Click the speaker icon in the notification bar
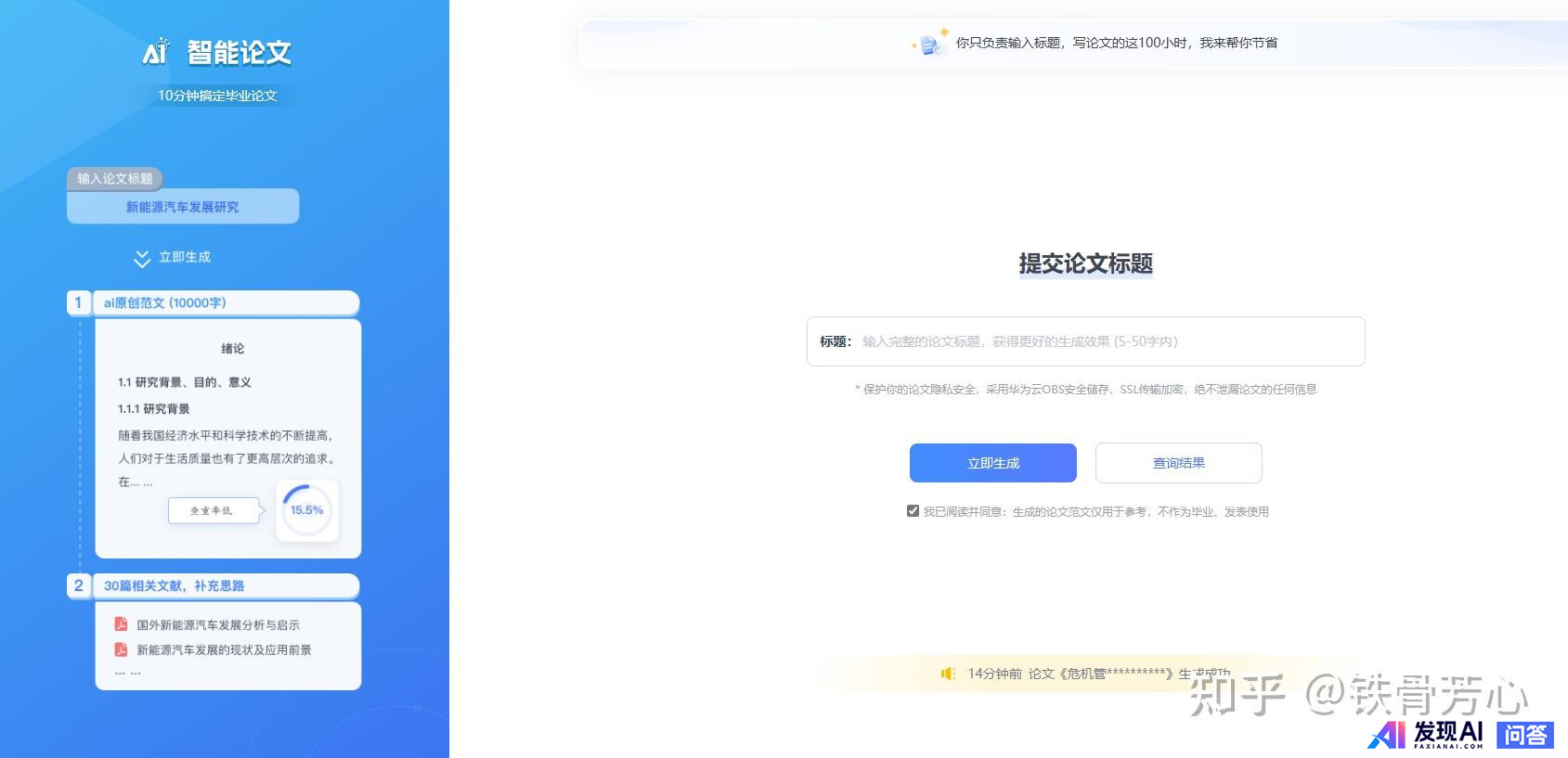The height and width of the screenshot is (758, 1568). 948,674
